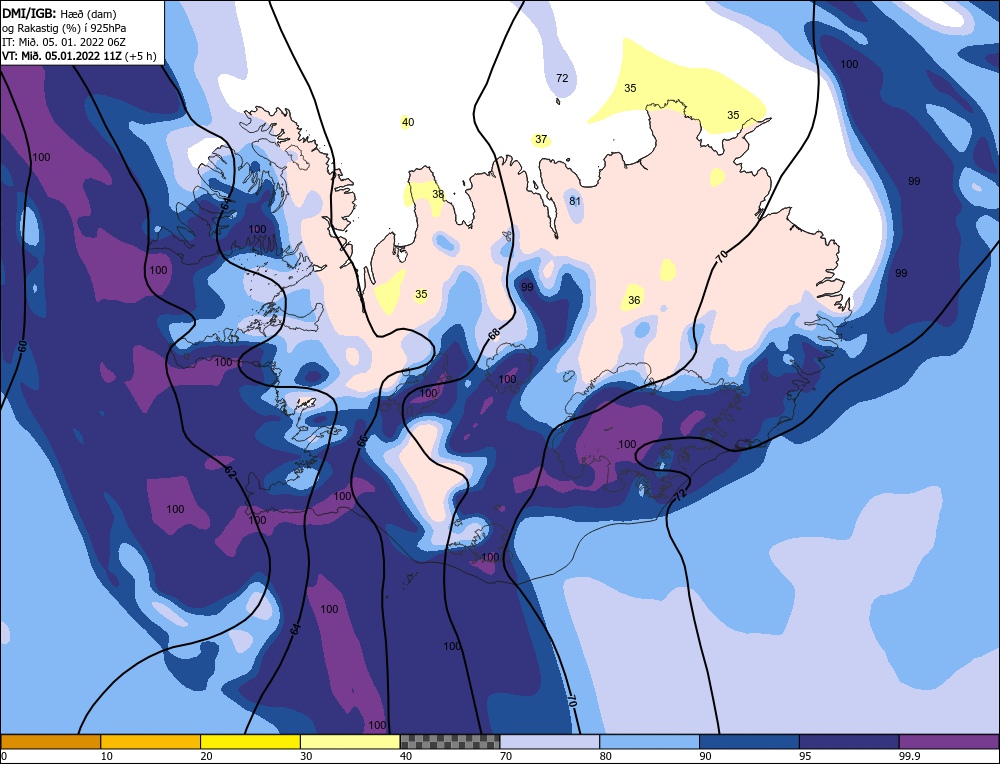Click the humidity value 81 on the map
Viewport: 1000px width, 764px height.
tap(575, 201)
